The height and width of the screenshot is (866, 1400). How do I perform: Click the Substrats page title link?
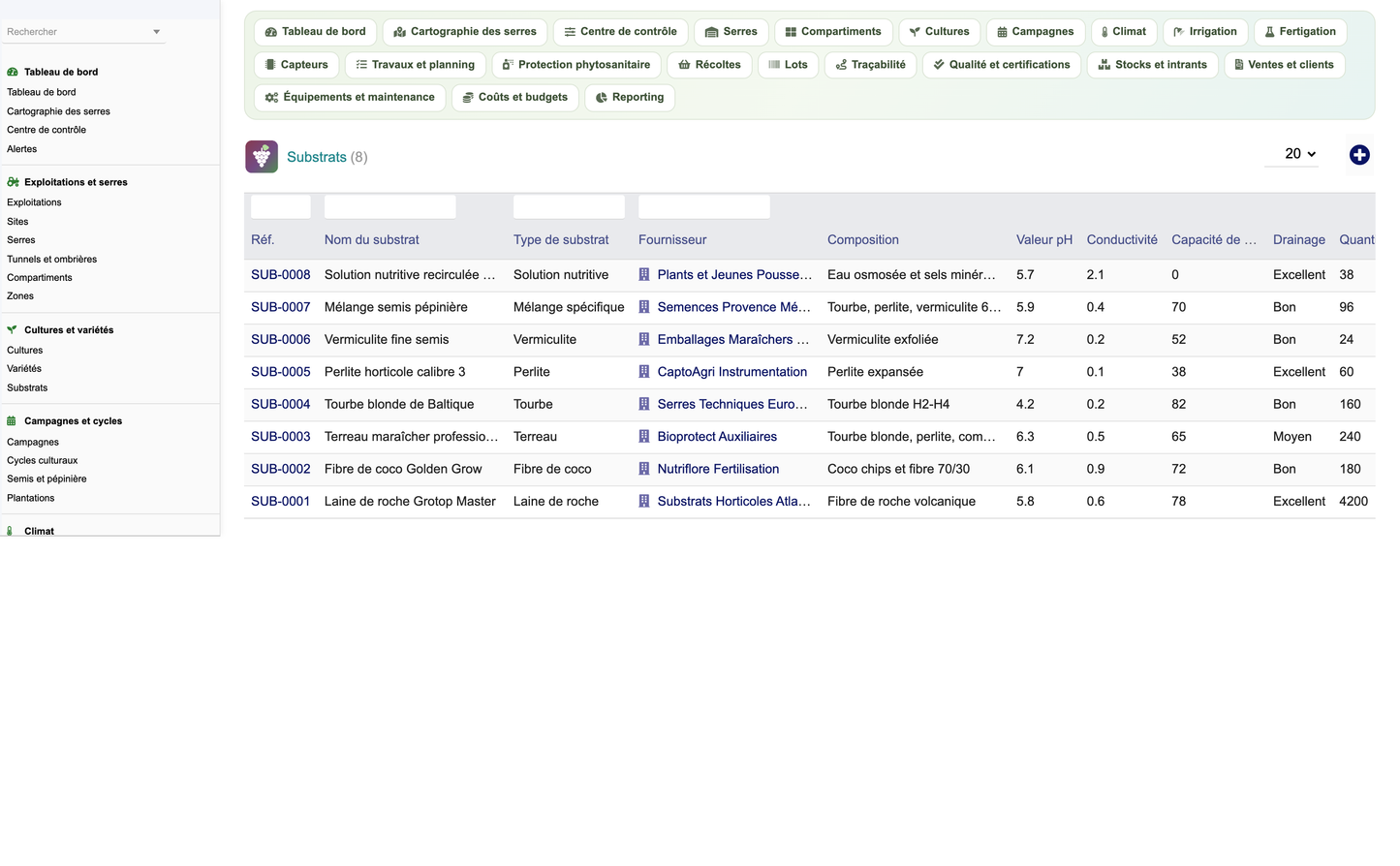(x=317, y=157)
